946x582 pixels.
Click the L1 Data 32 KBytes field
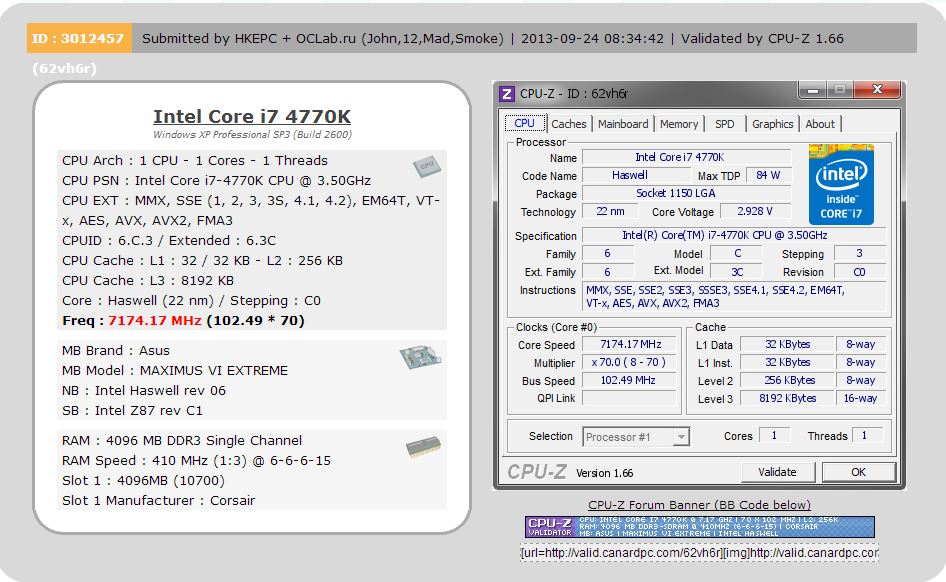tap(787, 344)
